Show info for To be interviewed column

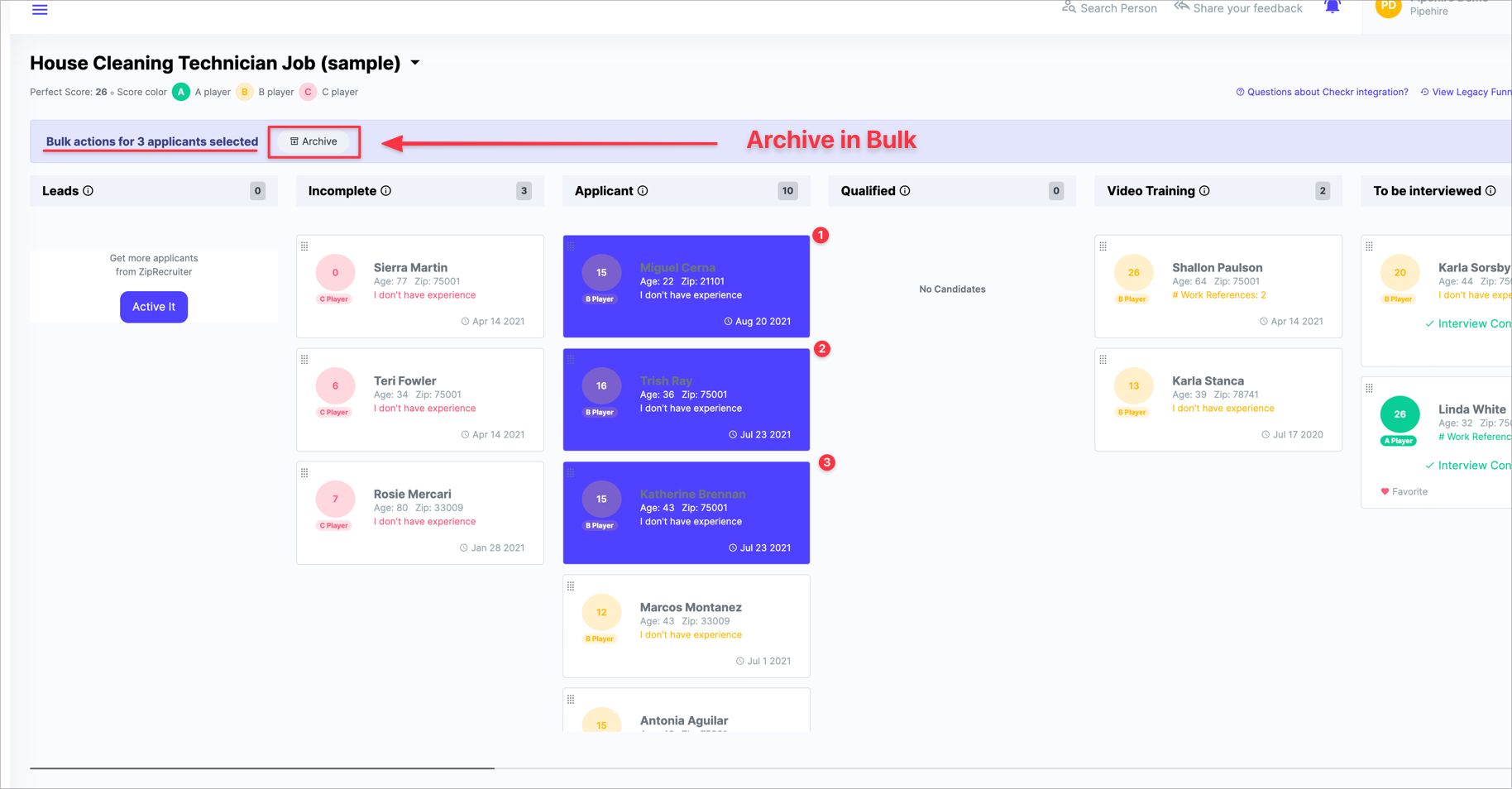pos(1490,191)
